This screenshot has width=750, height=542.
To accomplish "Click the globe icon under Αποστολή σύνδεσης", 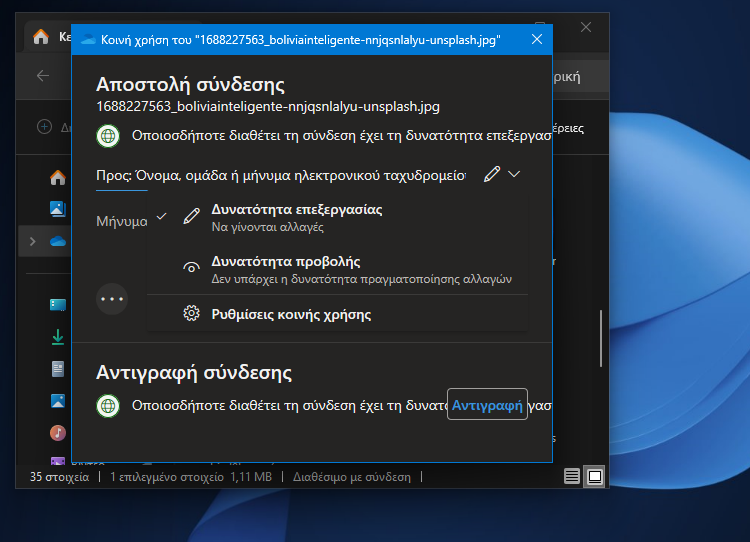I will point(108,136).
